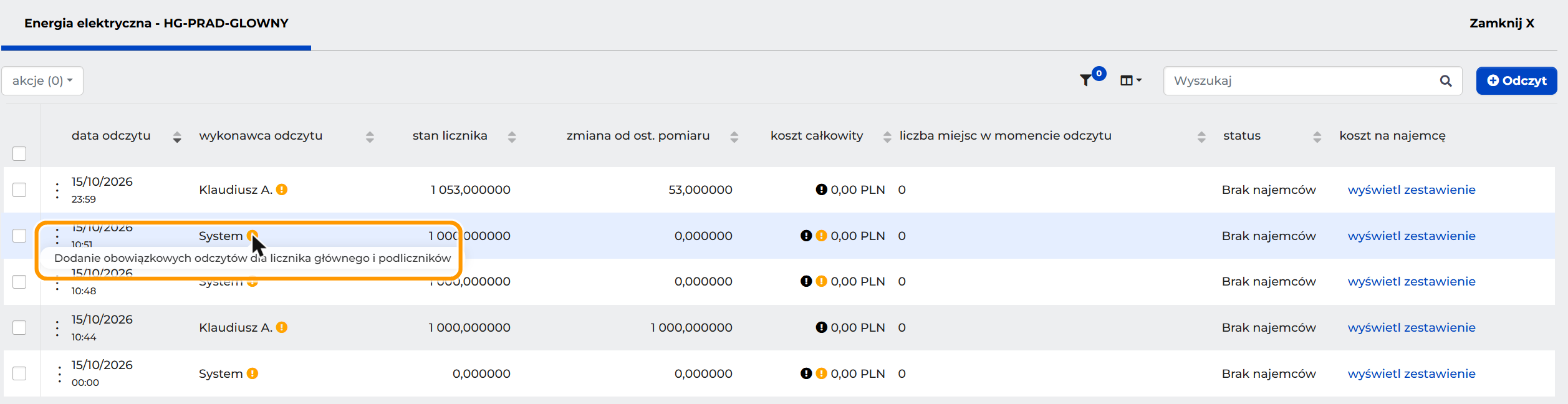Open wyświetl zestawienie for 10:48 row
This screenshot has height=404, width=1568.
1411,282
